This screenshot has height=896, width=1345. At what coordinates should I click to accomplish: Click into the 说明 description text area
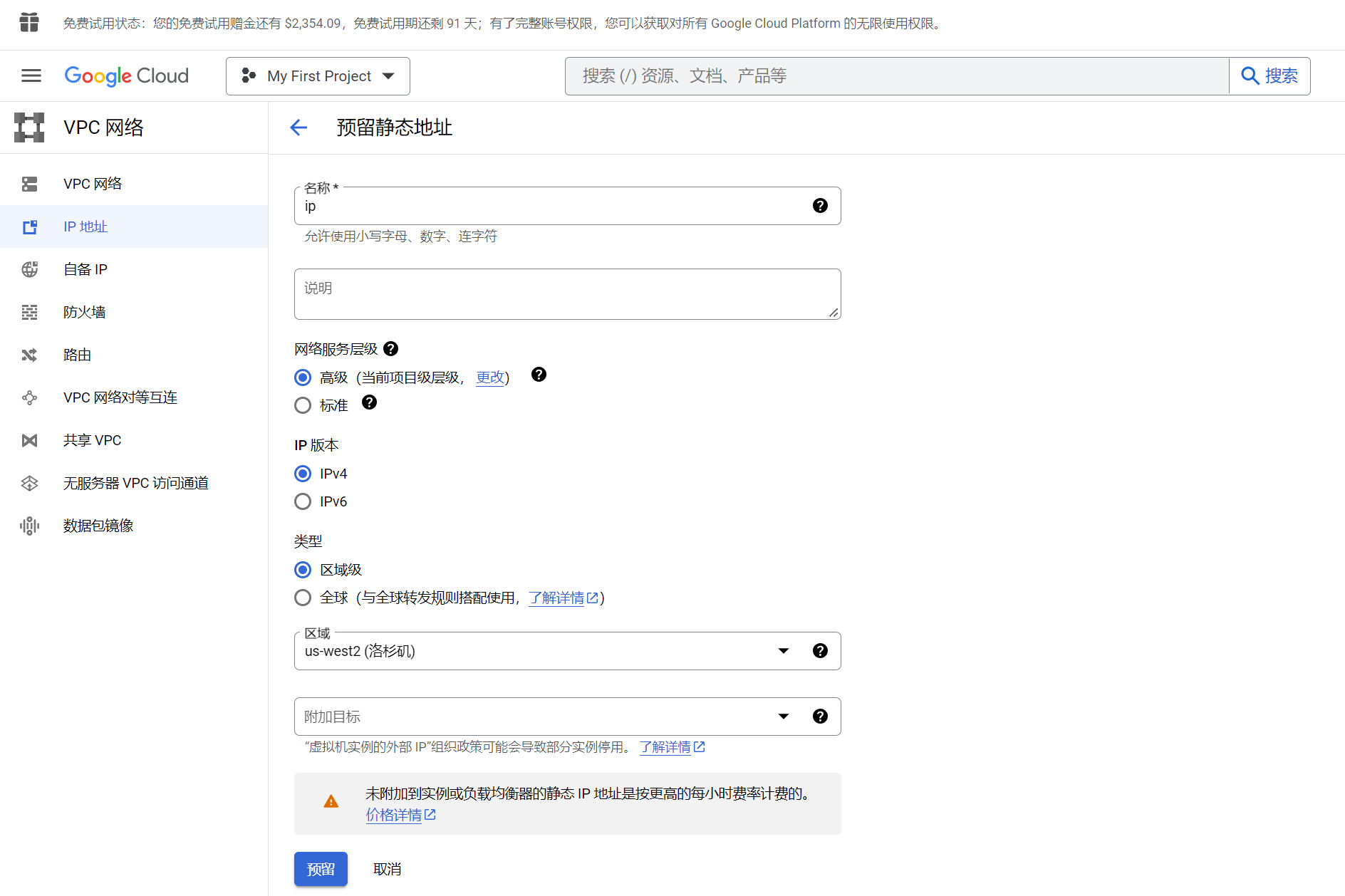[567, 294]
